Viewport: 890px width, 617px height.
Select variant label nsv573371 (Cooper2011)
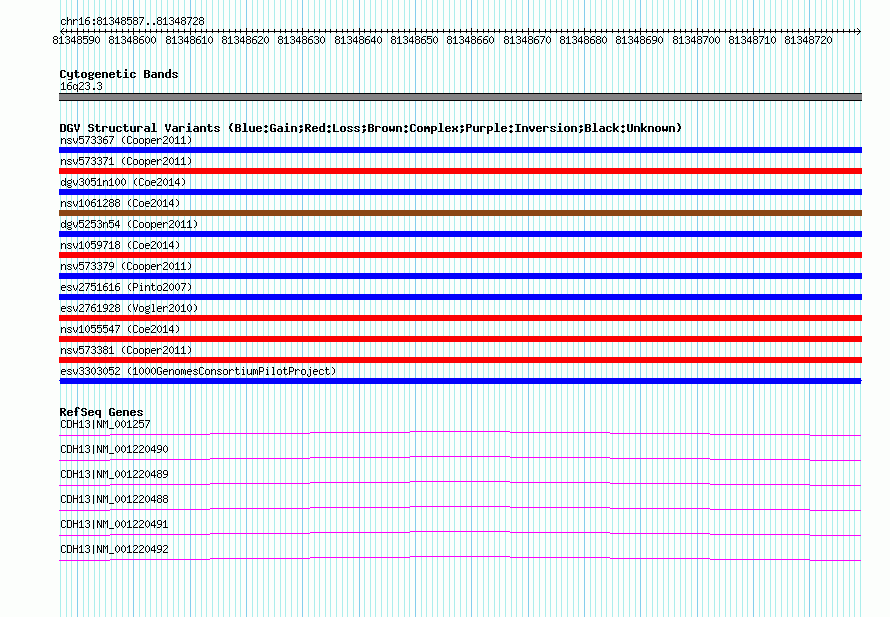126,161
